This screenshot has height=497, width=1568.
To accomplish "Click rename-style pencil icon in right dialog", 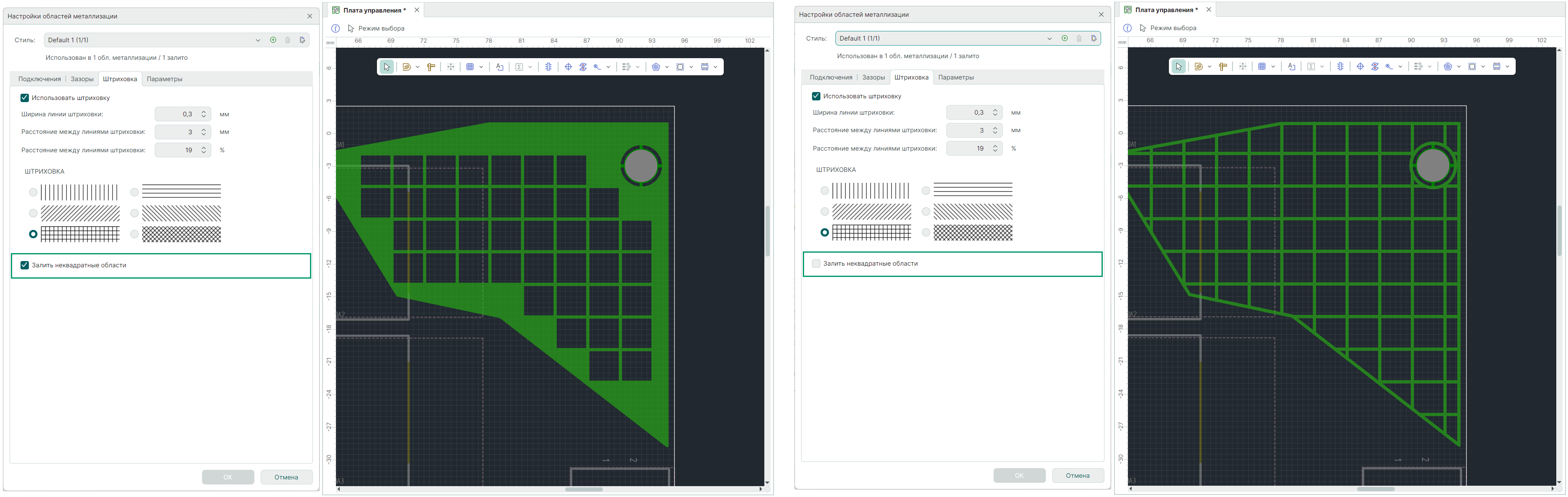I will coord(1094,38).
